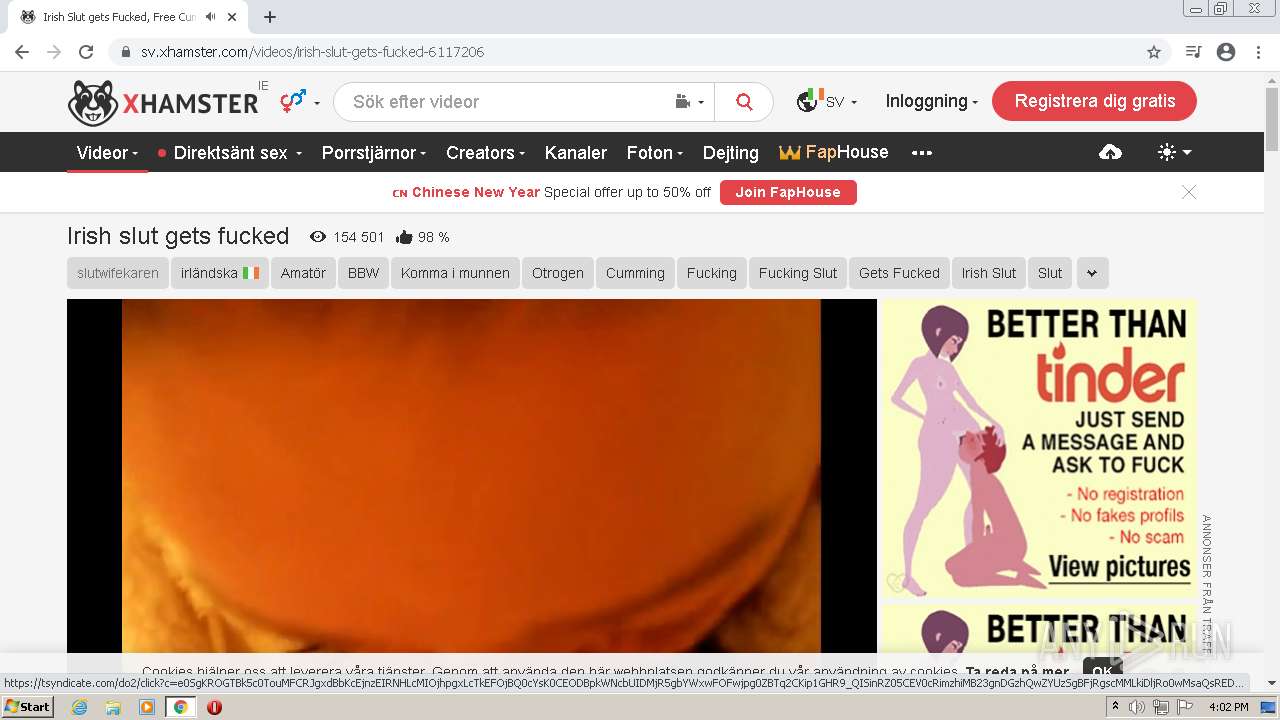Click the xHamster logo
The image size is (1280, 720).
click(x=163, y=102)
